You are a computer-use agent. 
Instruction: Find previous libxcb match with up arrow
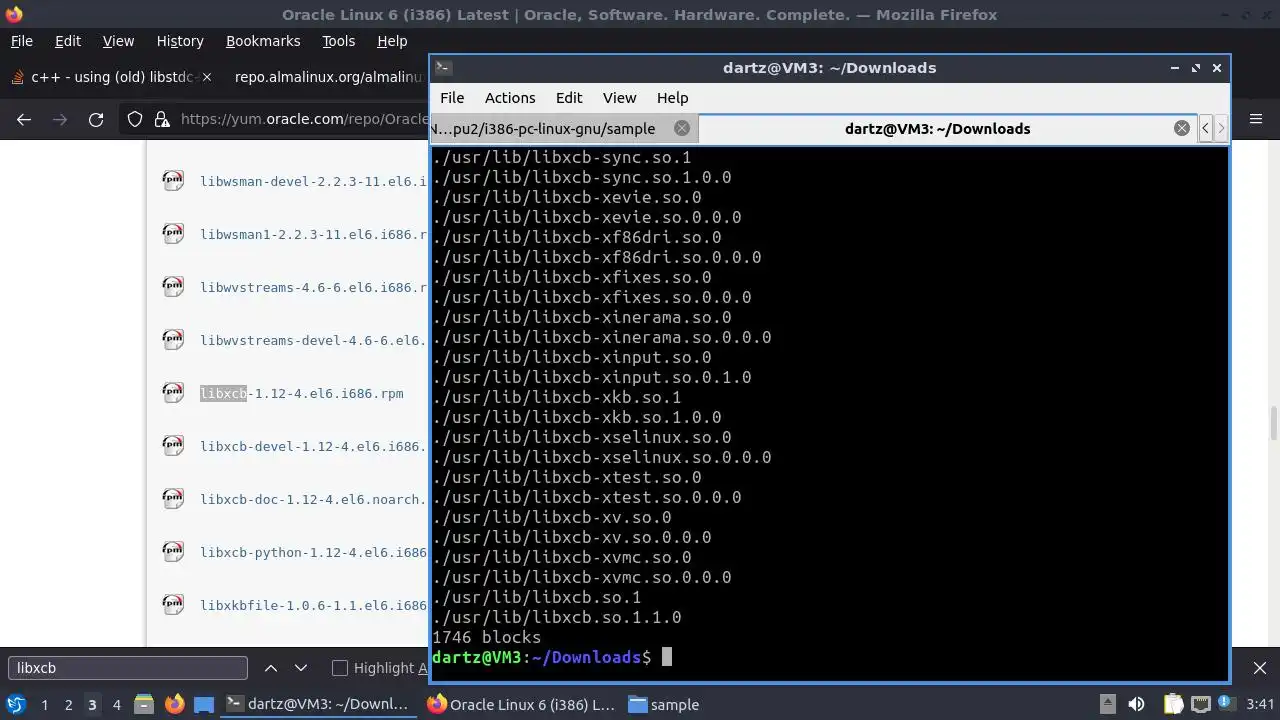(271, 668)
